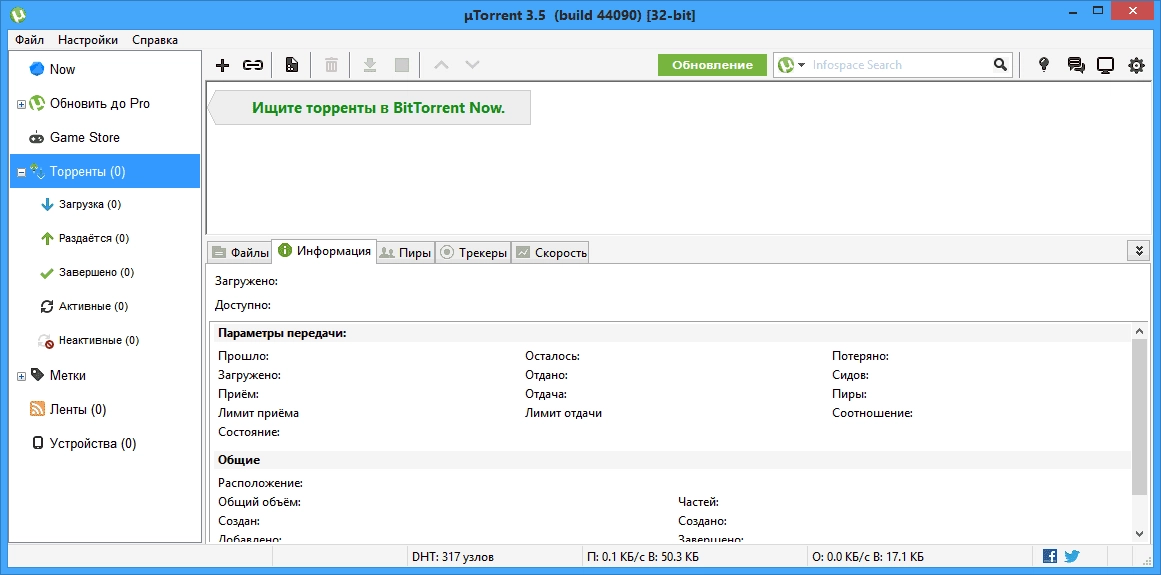
Task: Open preferences gear icon
Action: pos(1136,65)
